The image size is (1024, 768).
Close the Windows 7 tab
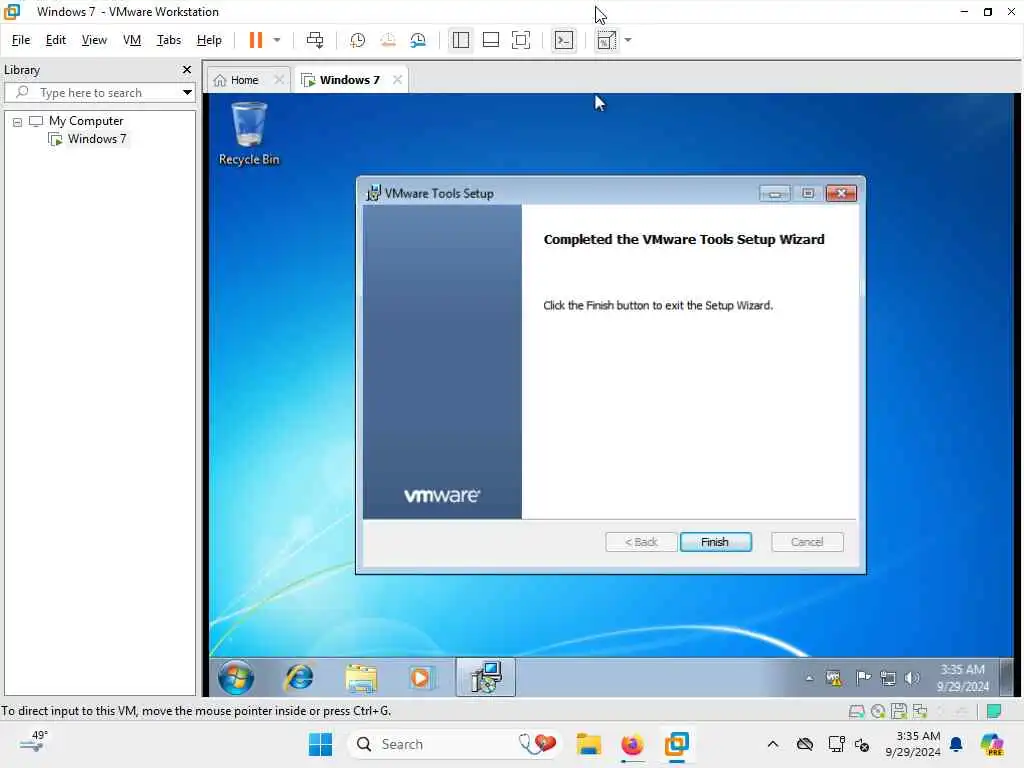(397, 80)
